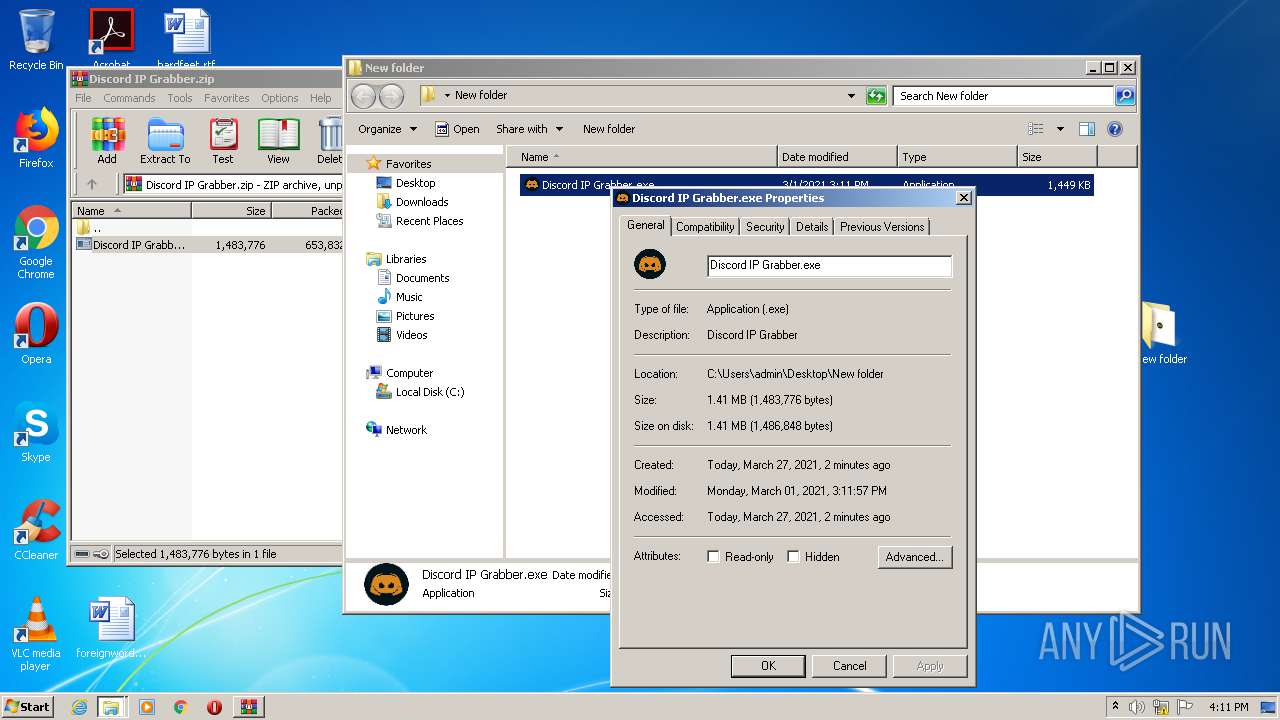
Task: Click the search magnifier icon in Explorer
Action: coord(1125,96)
